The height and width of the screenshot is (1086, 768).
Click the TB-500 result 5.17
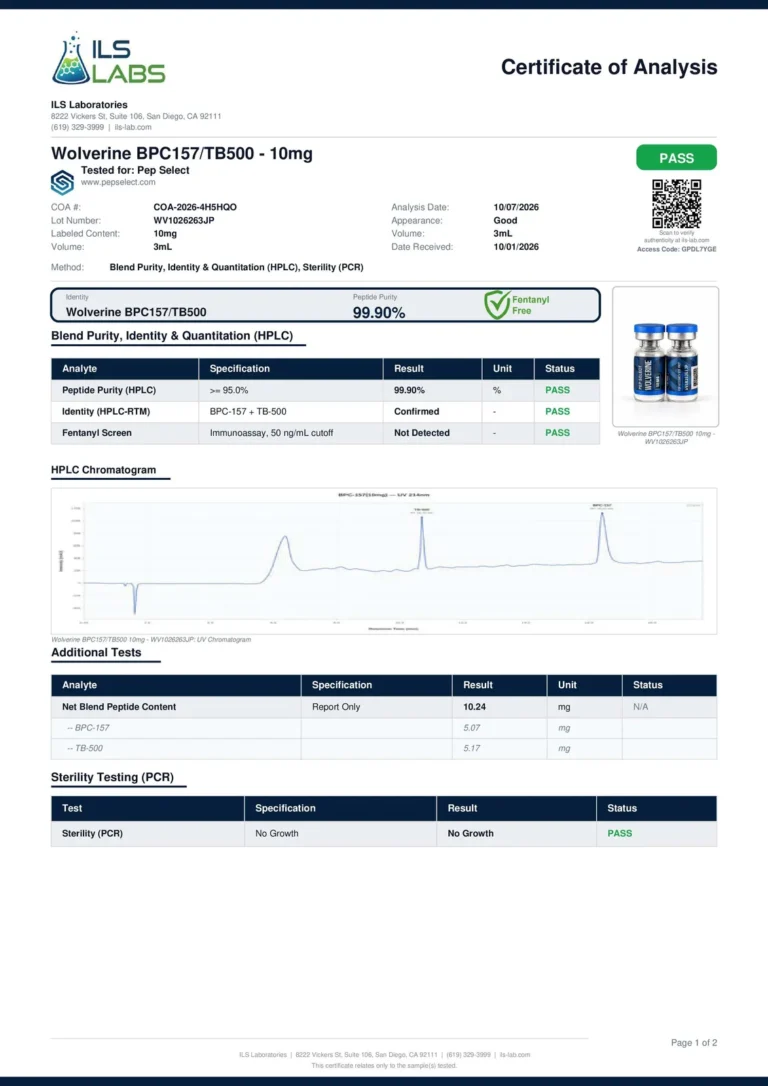click(x=472, y=748)
